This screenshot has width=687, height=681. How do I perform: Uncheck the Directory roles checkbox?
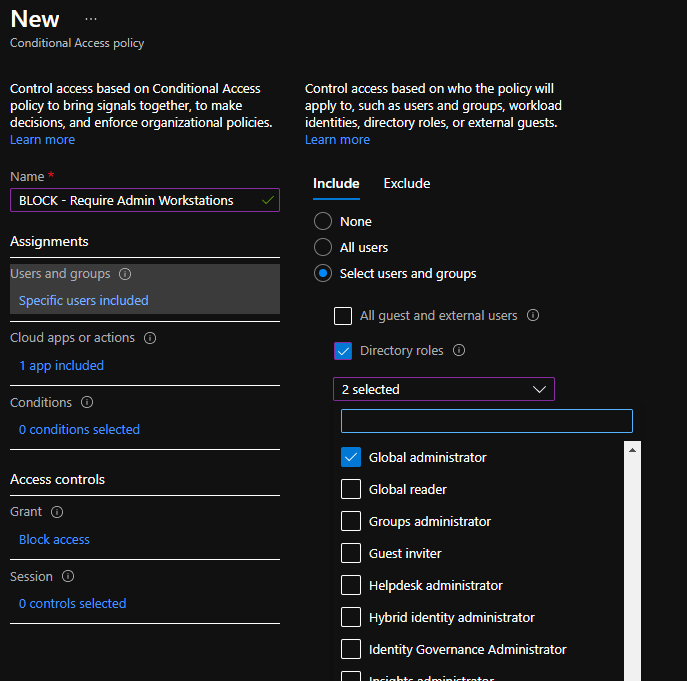343,351
